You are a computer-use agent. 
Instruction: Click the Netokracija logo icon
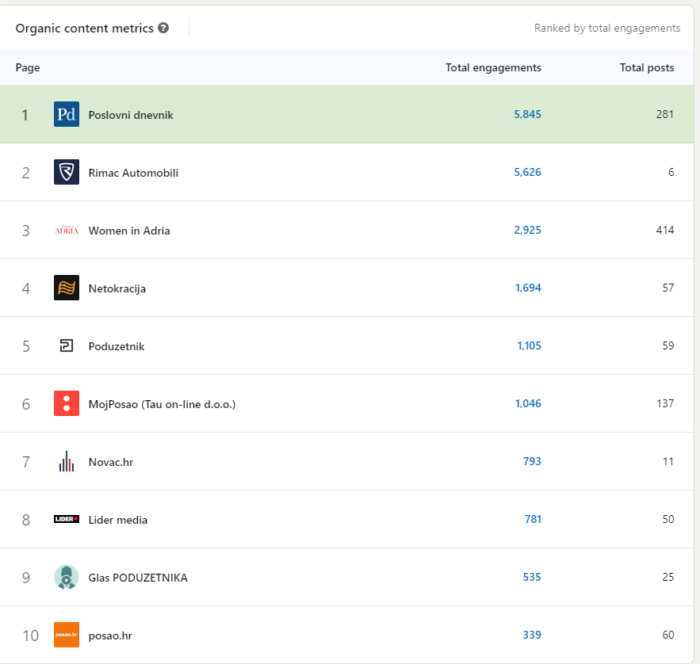pos(66,288)
